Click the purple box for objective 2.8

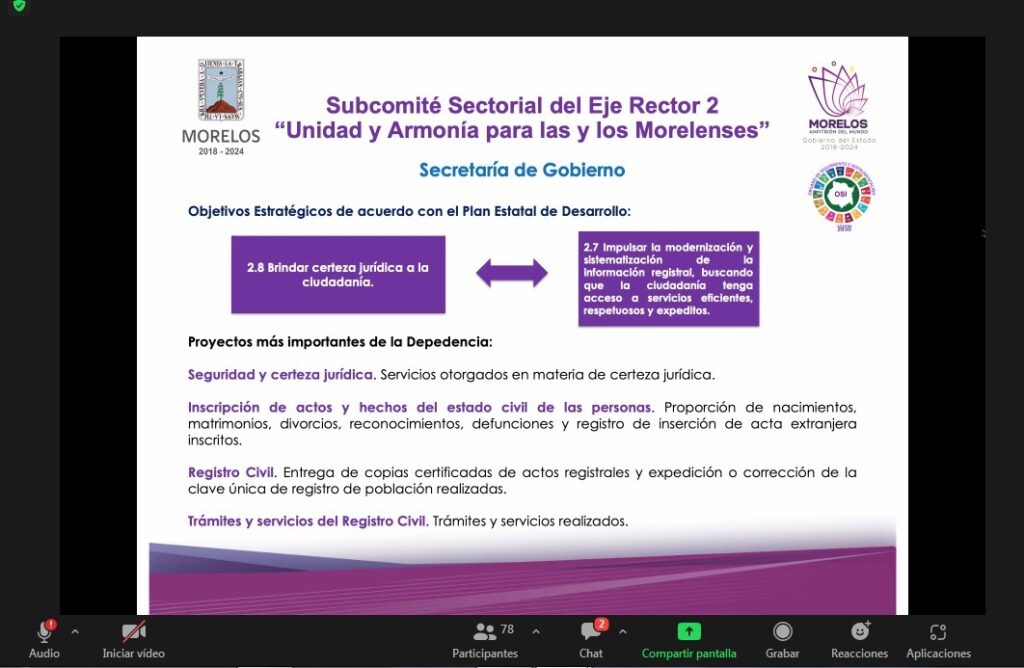[x=338, y=274]
